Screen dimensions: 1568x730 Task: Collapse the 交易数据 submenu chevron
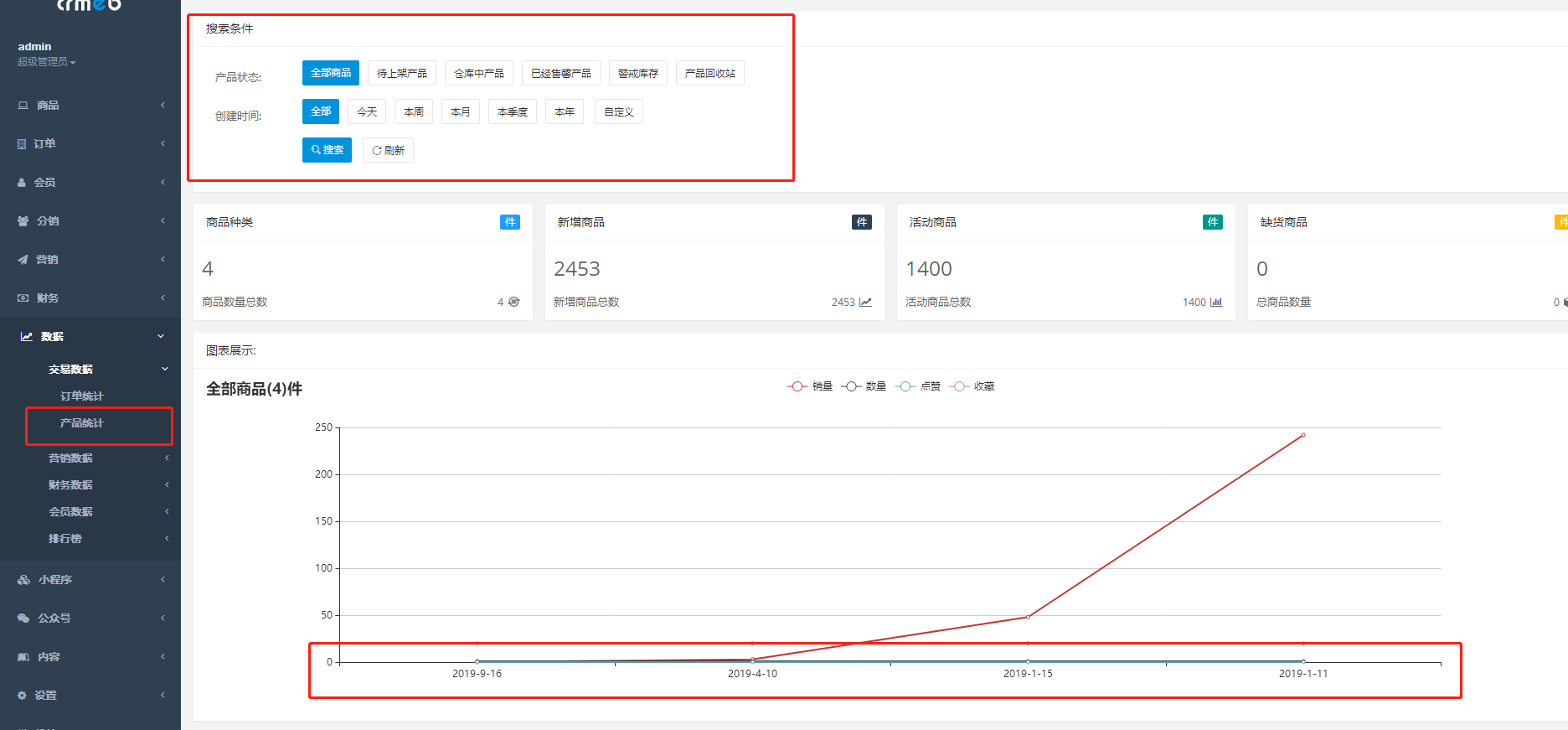165,369
